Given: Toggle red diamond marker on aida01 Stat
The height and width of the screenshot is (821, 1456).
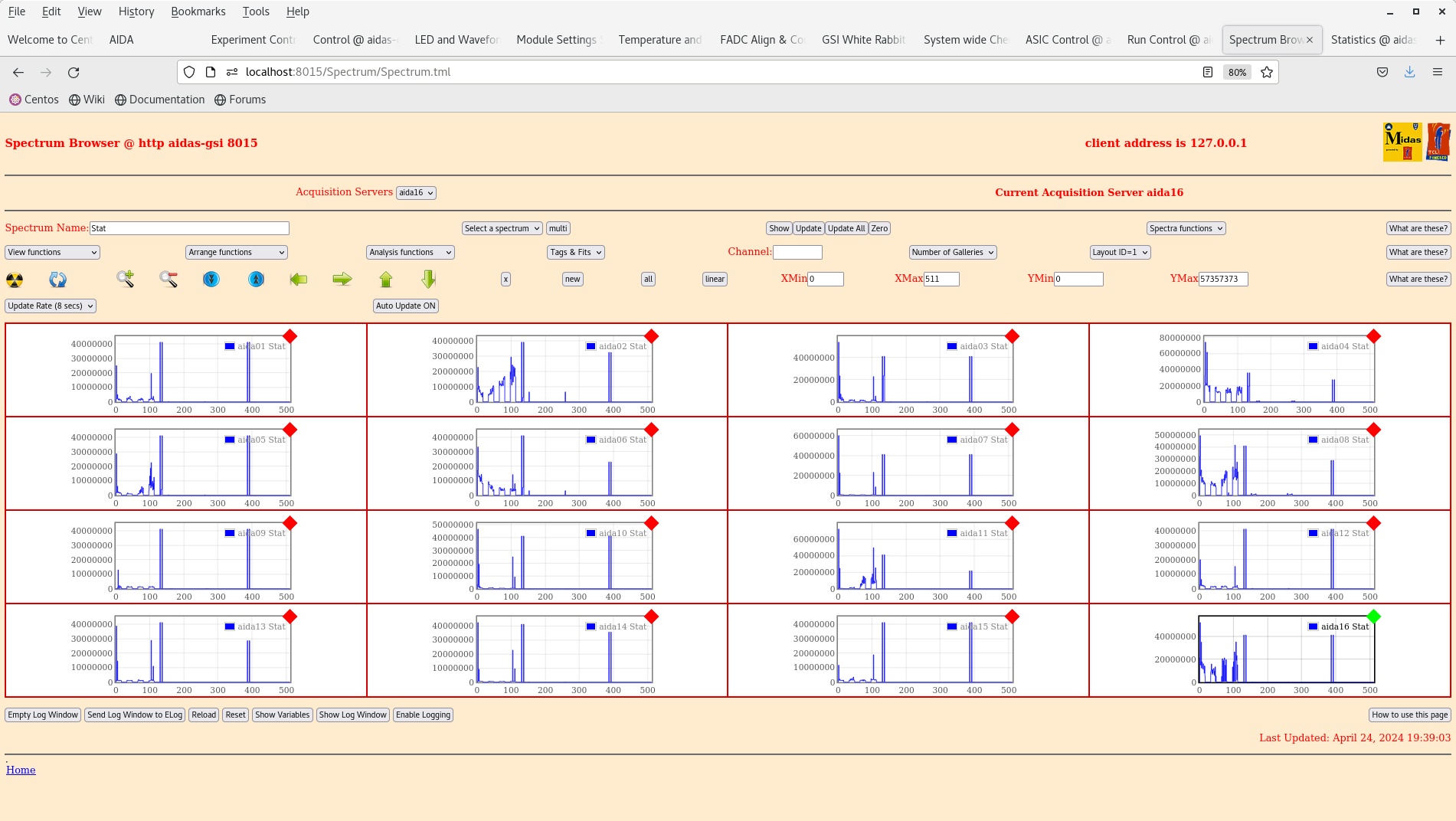Looking at the screenshot, I should click(290, 336).
